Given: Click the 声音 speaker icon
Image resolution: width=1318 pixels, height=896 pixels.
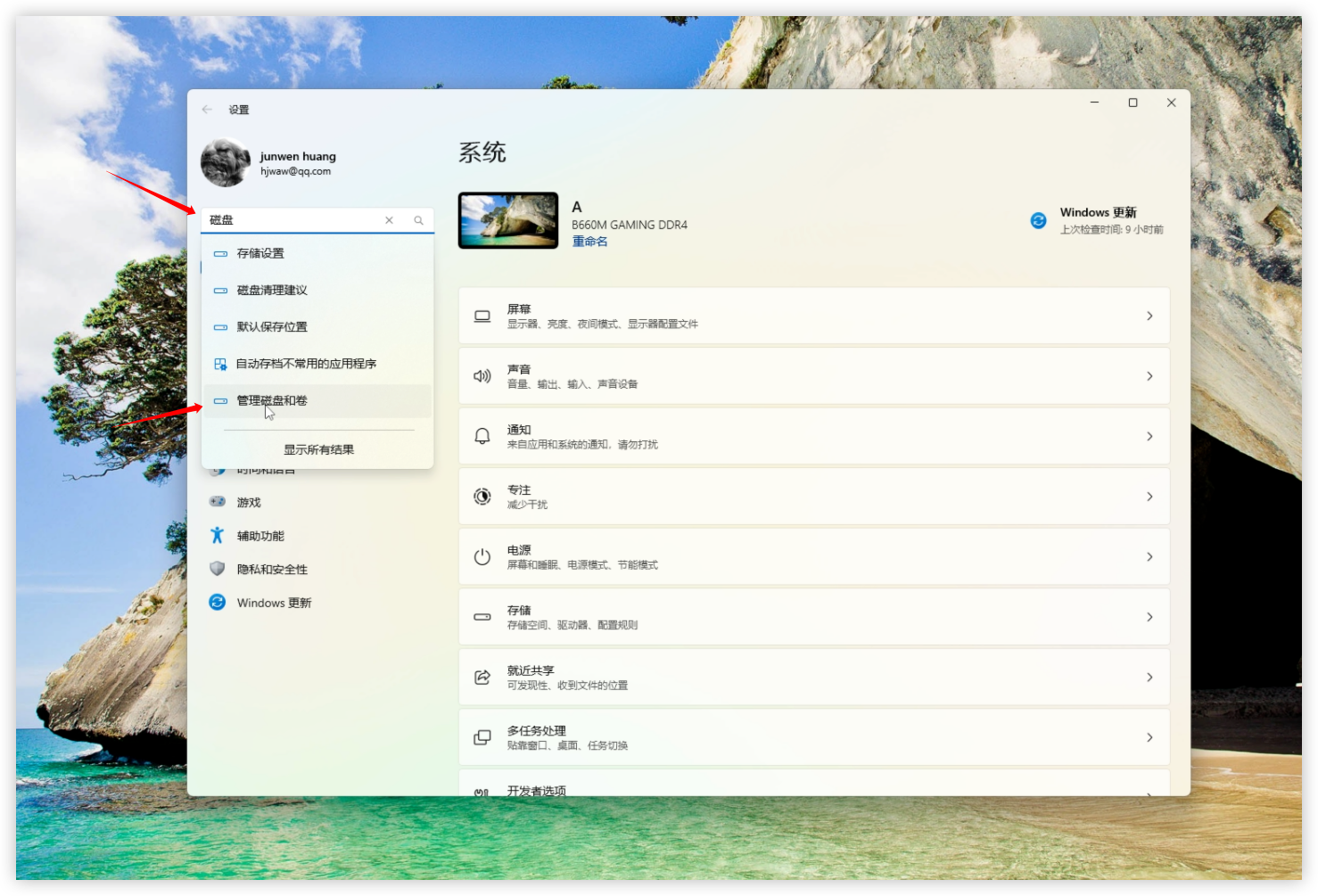Looking at the screenshot, I should [482, 376].
